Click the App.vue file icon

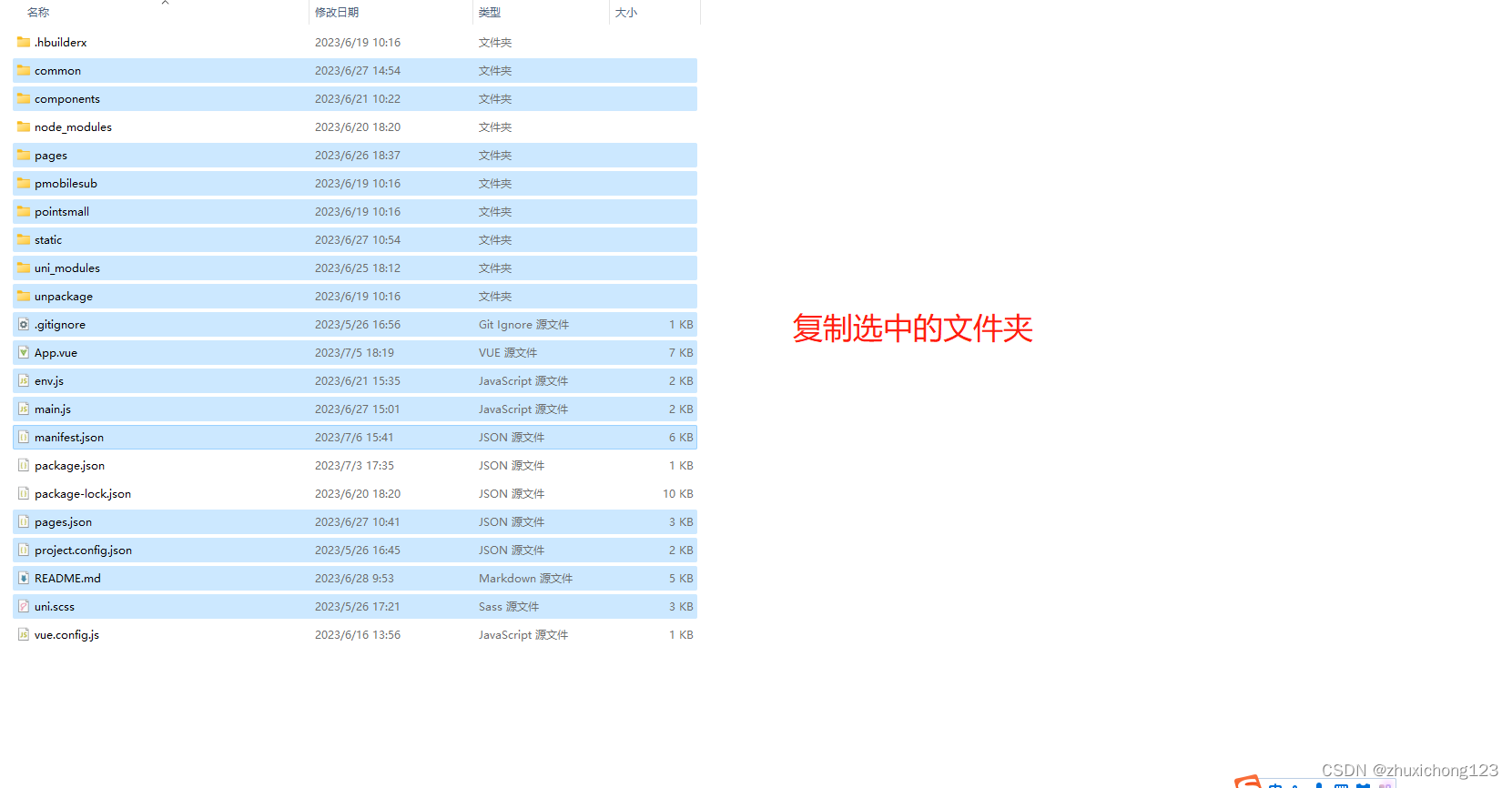[x=24, y=352]
